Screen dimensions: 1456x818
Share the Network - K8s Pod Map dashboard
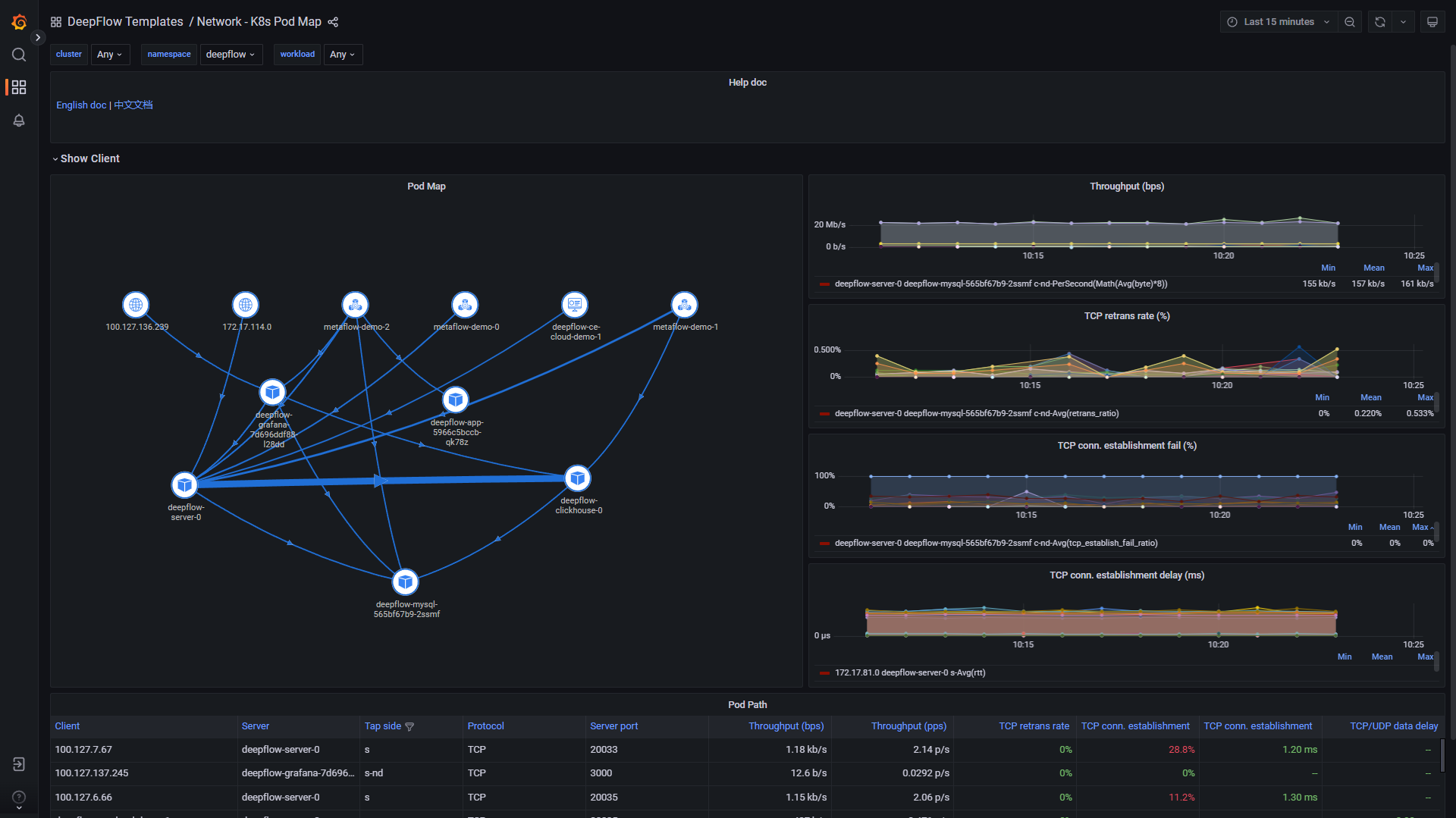(333, 22)
